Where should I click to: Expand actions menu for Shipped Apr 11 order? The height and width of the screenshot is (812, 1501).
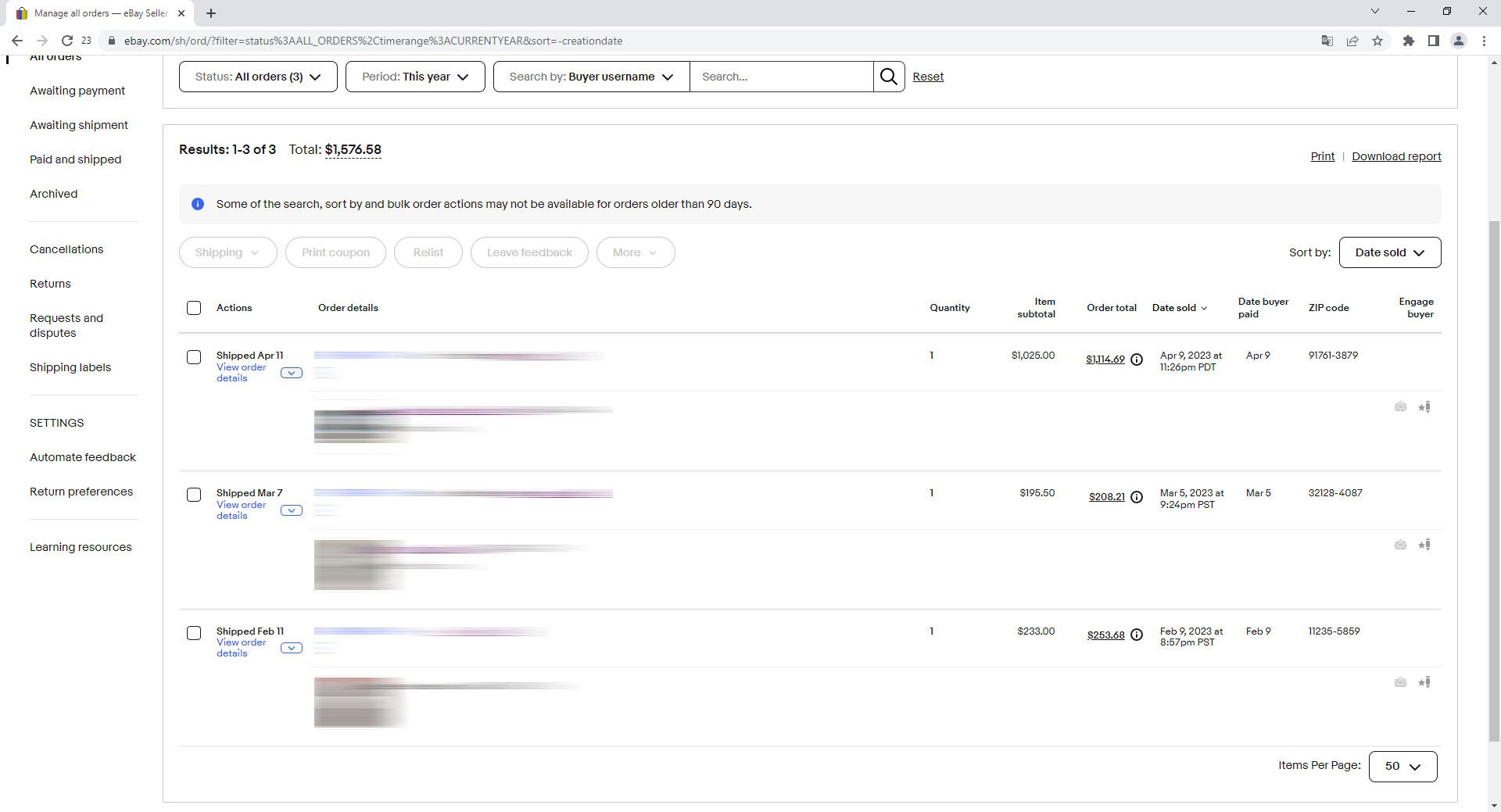[292, 373]
